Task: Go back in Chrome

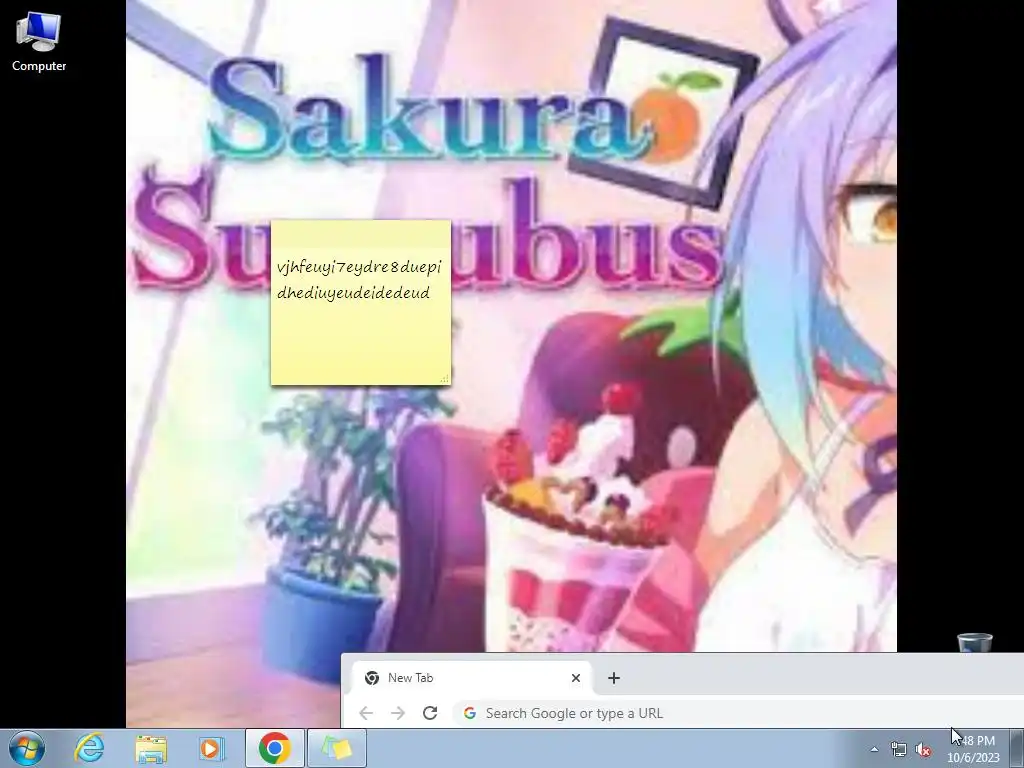Action: [366, 713]
